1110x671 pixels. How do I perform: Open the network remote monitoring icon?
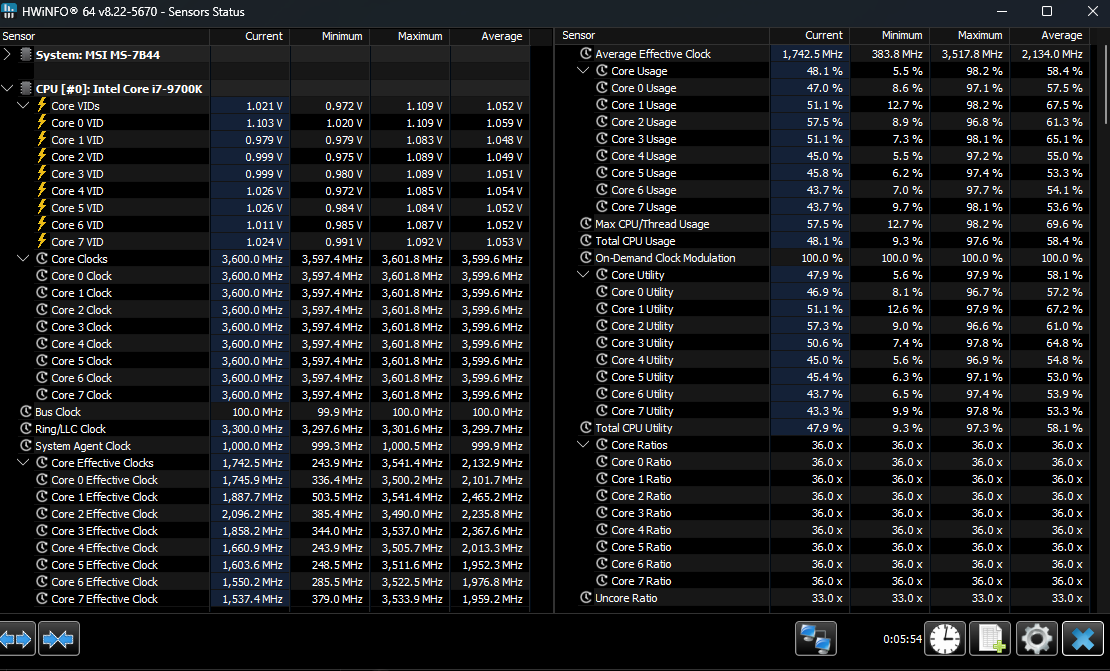[816, 639]
